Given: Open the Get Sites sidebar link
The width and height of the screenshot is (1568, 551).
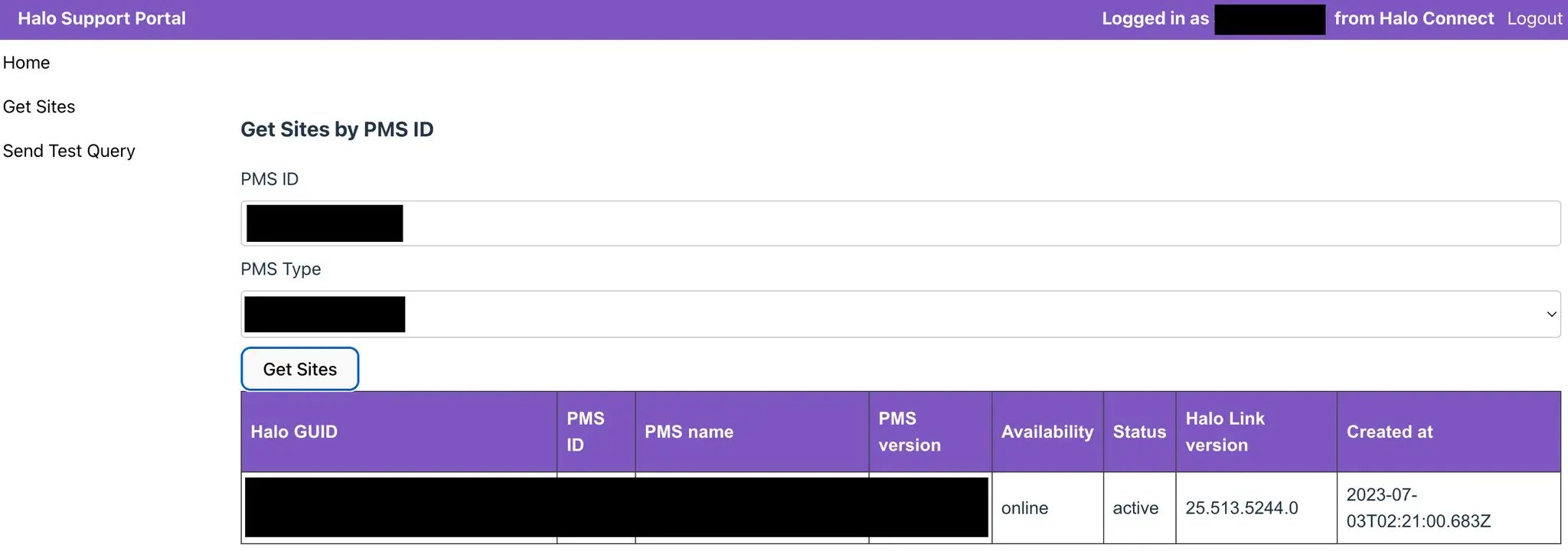Looking at the screenshot, I should (x=39, y=107).
